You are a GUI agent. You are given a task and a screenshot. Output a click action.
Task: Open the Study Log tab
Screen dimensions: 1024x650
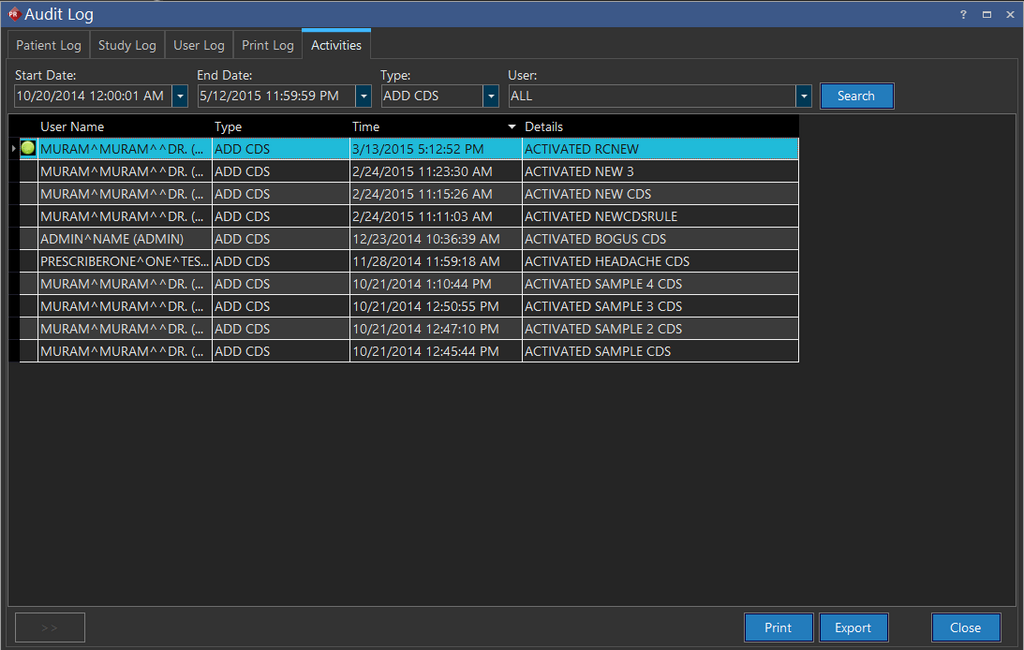(127, 45)
